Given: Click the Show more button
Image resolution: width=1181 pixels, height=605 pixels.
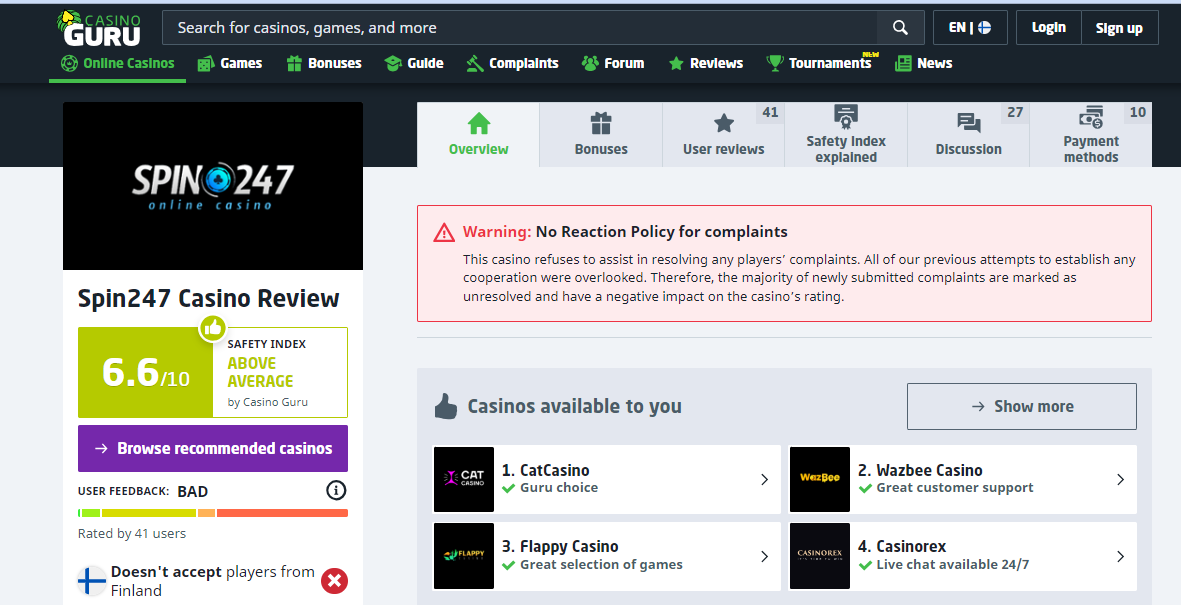Looking at the screenshot, I should [1021, 406].
